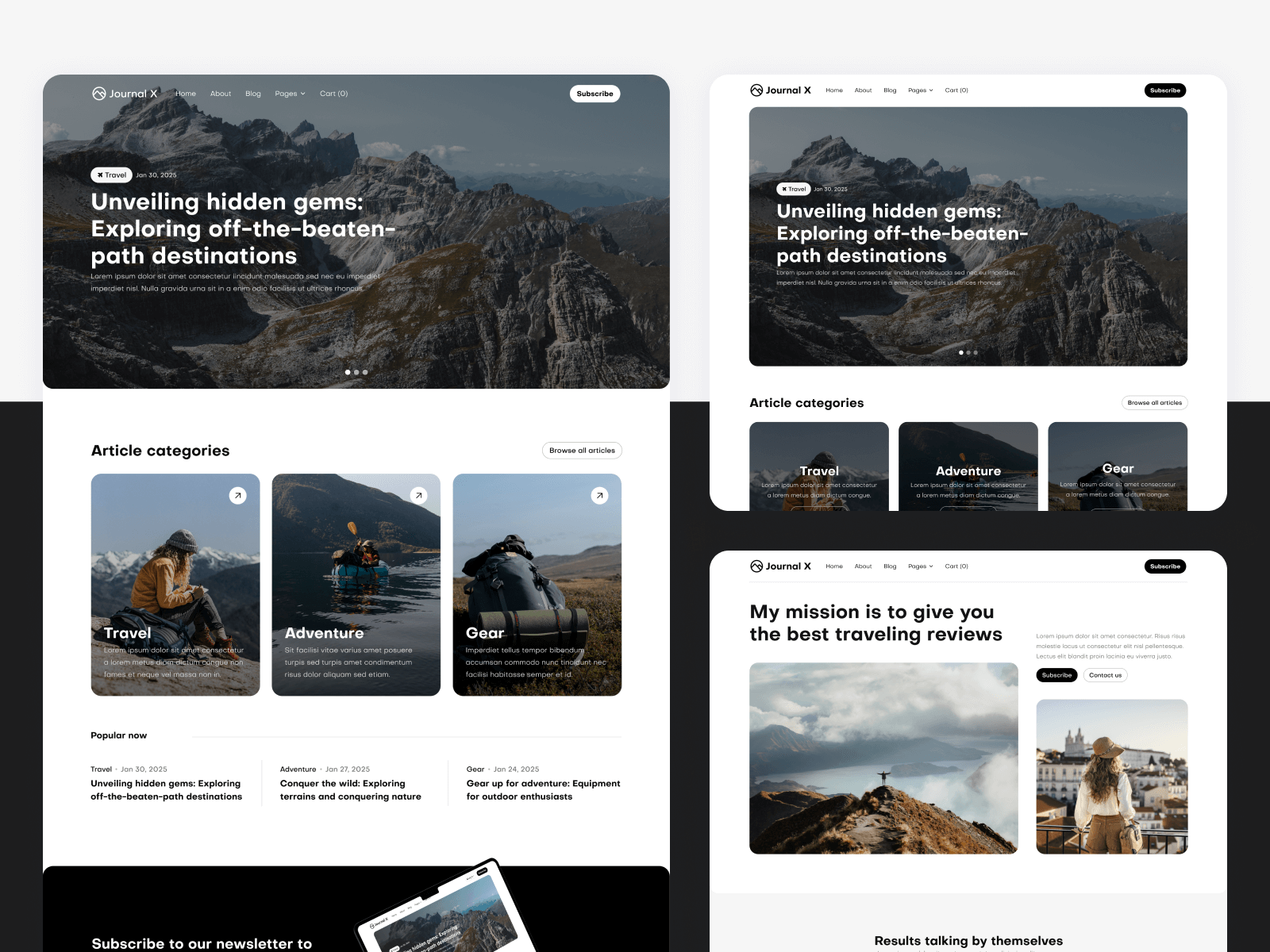
Task: Open Blog in bottom-right mockup nav
Action: 890,566
